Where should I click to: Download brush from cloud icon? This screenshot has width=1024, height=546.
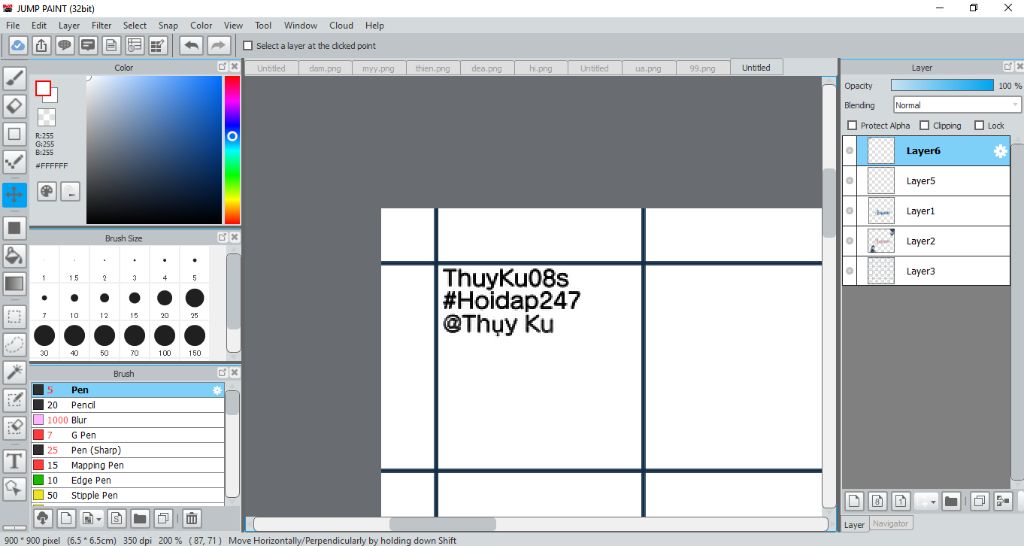42,519
